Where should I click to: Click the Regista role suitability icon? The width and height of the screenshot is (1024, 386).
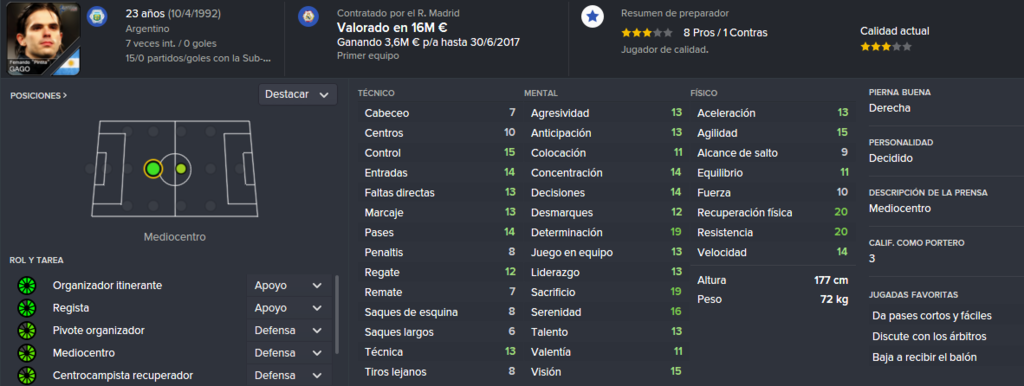pyautogui.click(x=27, y=308)
